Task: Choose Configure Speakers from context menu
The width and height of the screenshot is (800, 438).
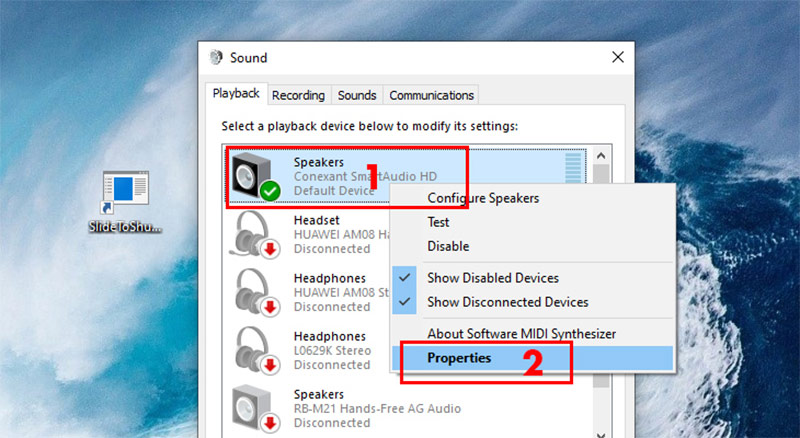Action: (483, 198)
